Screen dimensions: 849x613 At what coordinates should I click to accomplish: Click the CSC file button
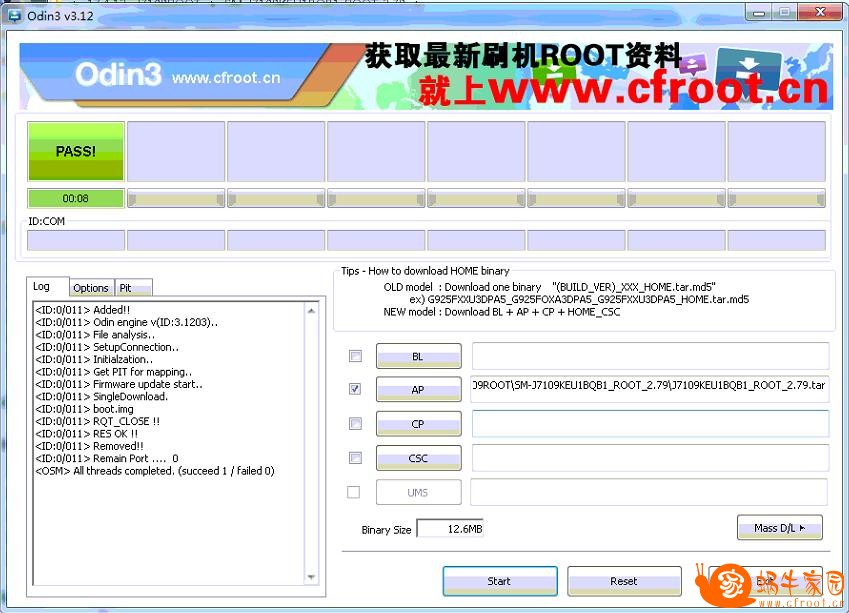pyautogui.click(x=419, y=458)
